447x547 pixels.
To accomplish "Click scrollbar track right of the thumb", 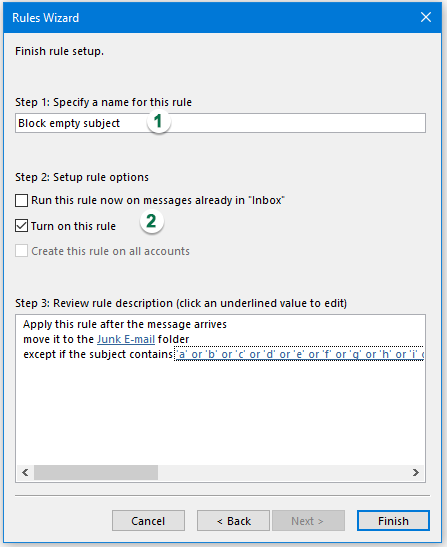I will click(x=283, y=472).
